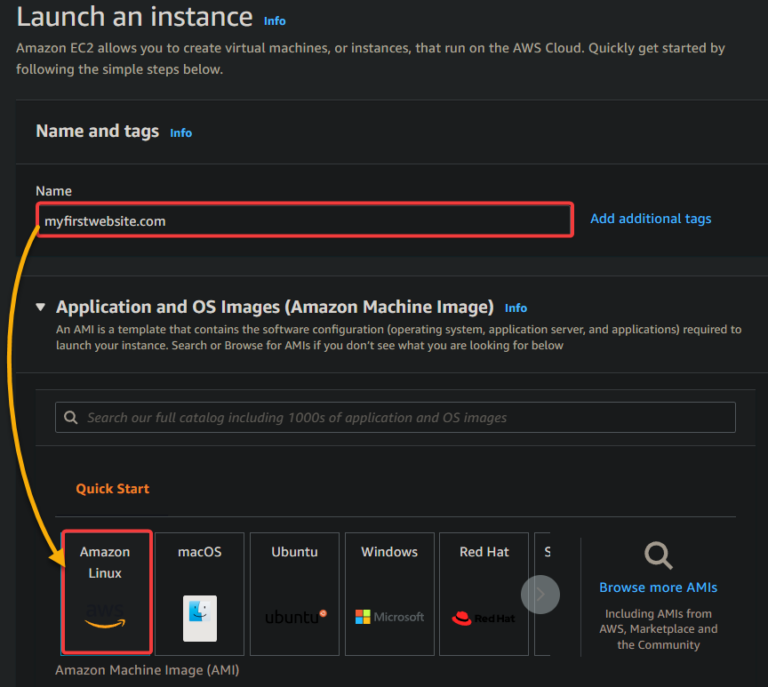Open Info link beside Launch an instance
This screenshot has height=687, width=768.
click(x=275, y=21)
